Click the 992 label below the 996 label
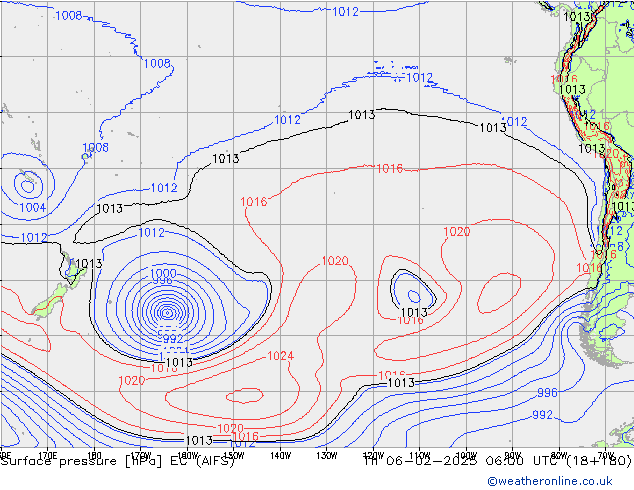The width and height of the screenshot is (634, 490). (542, 415)
